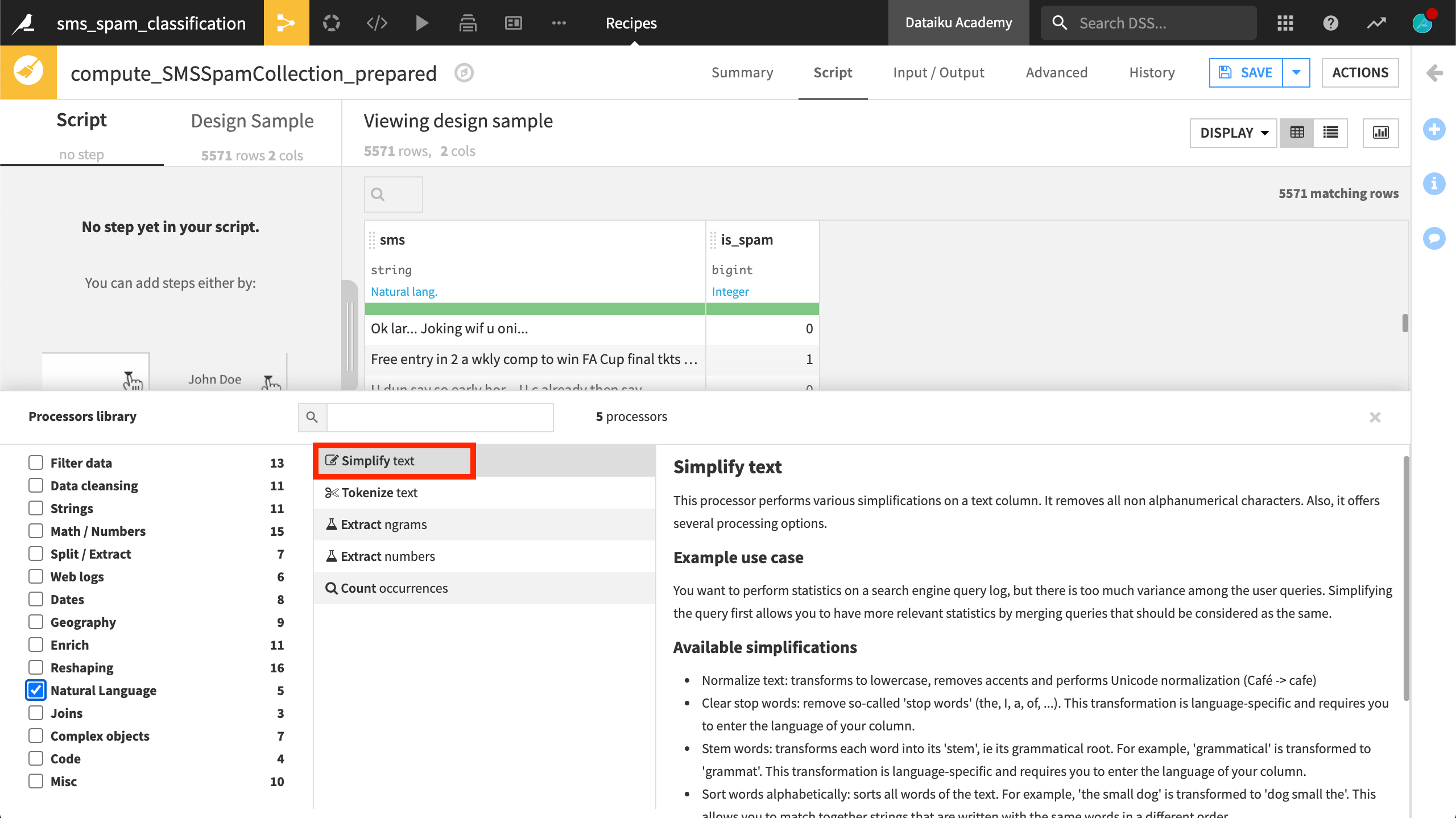Click the Run/Play button in the toolbar
This screenshot has width=1456, height=818.
click(x=421, y=22)
